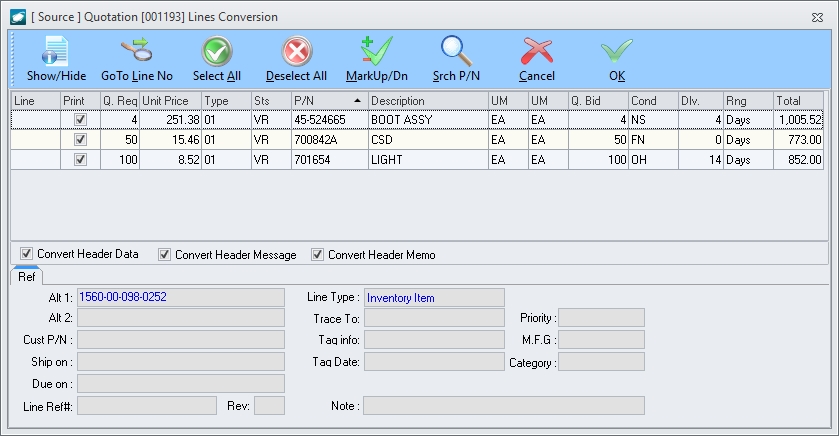Click condition OH cell
This screenshot has width=839, height=436.
[653, 159]
